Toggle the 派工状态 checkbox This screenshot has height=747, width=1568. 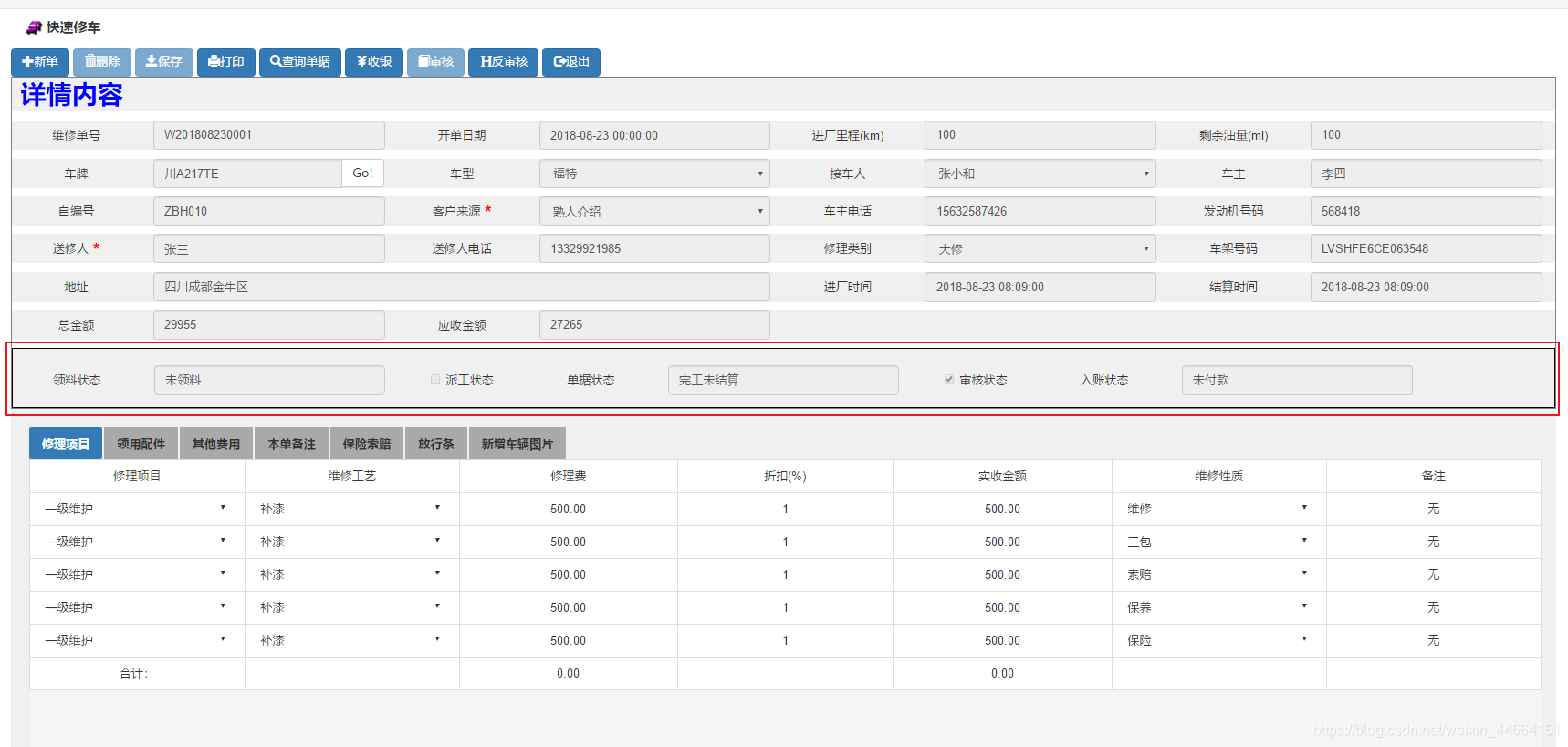coord(435,379)
